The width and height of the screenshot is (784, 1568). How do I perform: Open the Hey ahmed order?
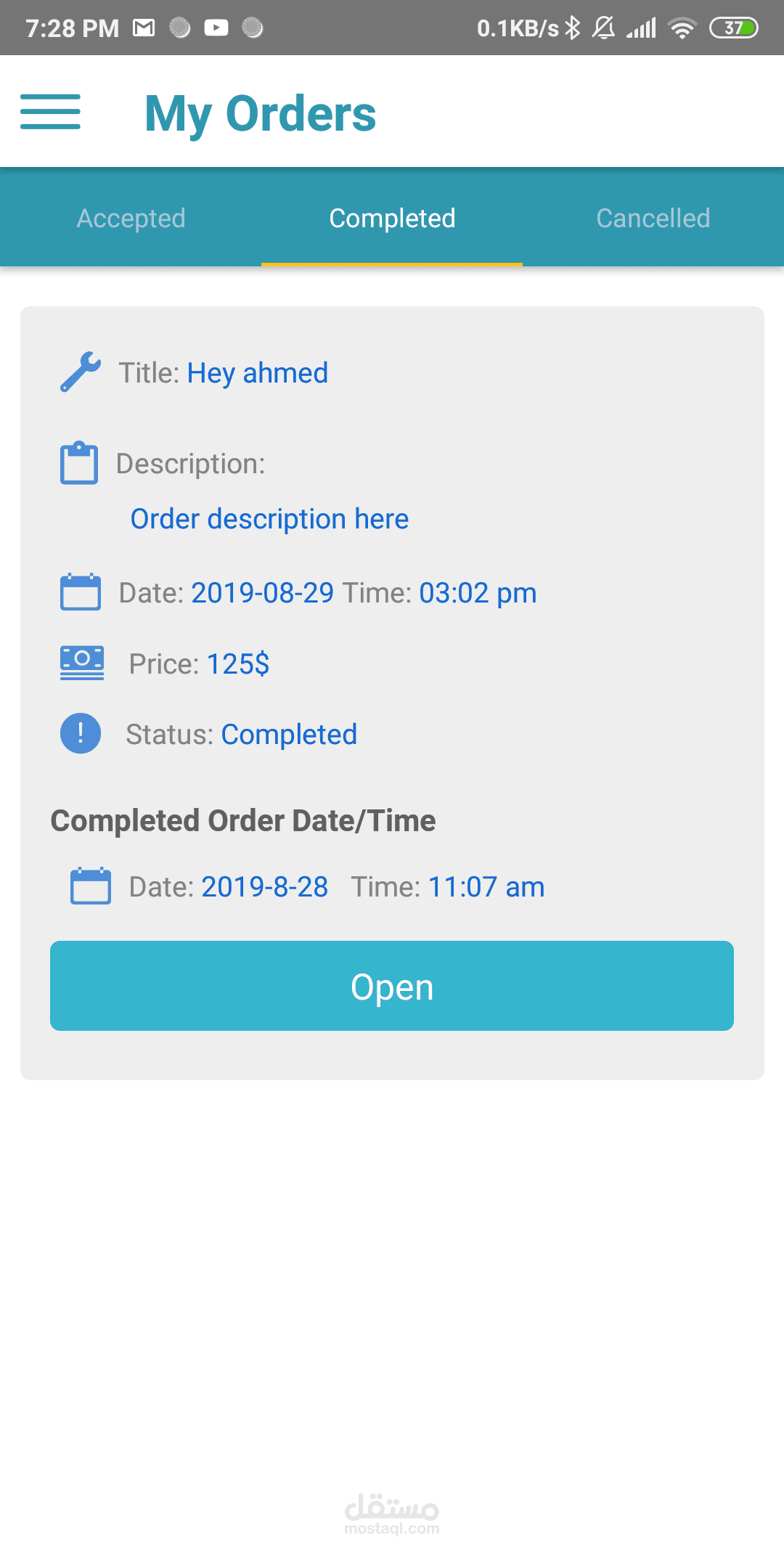[x=392, y=986]
